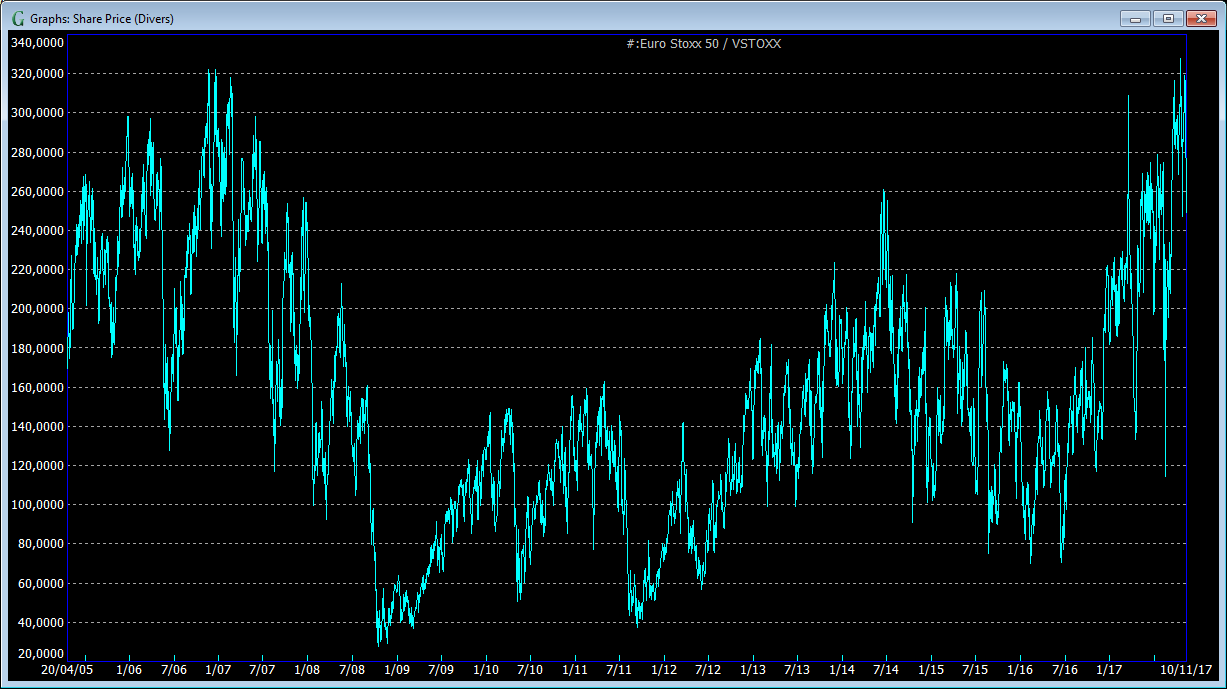The image size is (1227, 689).
Task: Click the green G application icon
Action: point(17,18)
